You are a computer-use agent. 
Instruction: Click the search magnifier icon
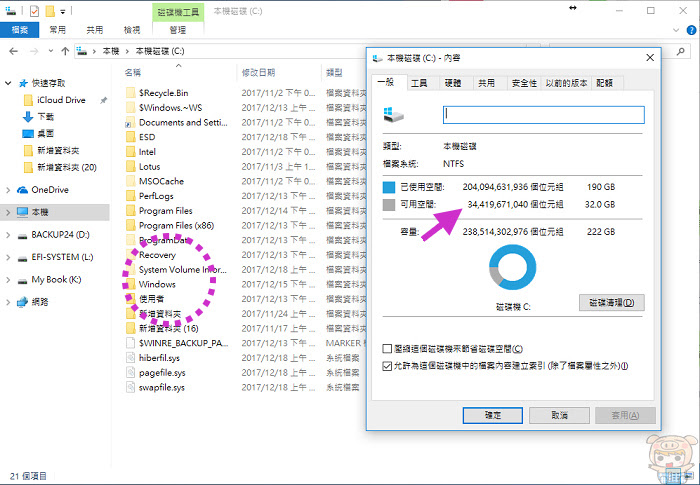coord(680,51)
